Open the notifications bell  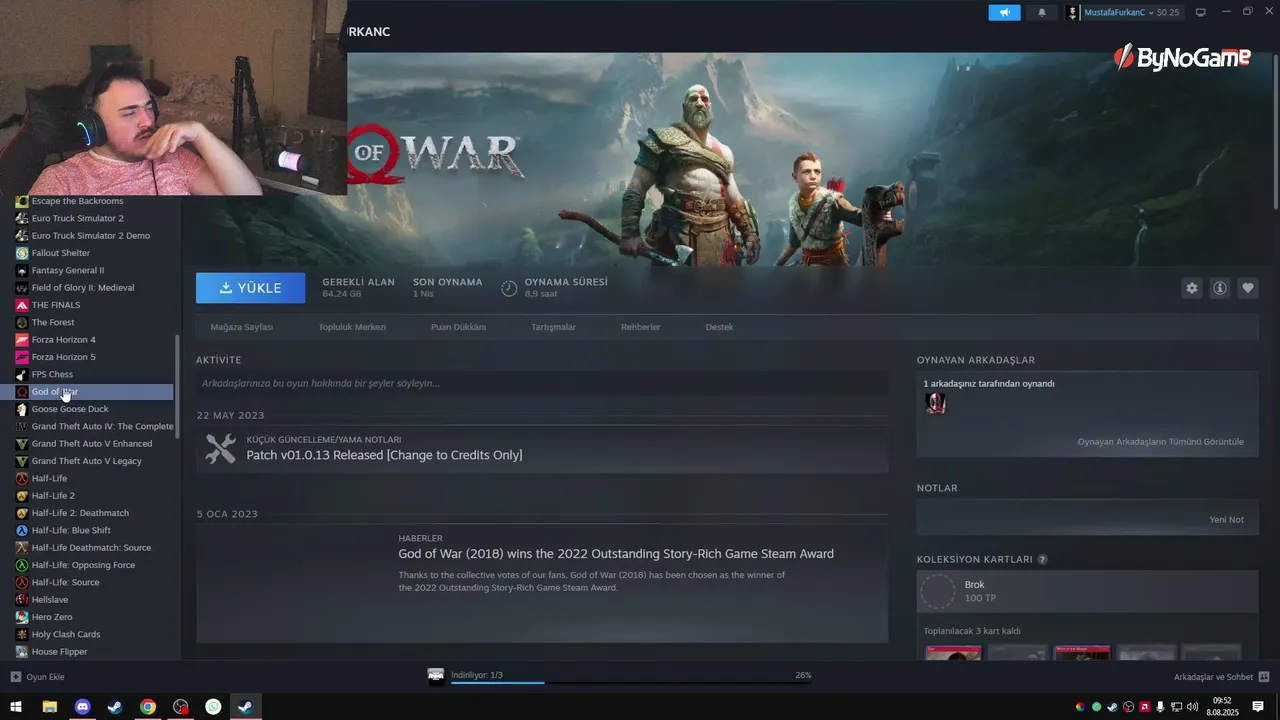[1041, 12]
